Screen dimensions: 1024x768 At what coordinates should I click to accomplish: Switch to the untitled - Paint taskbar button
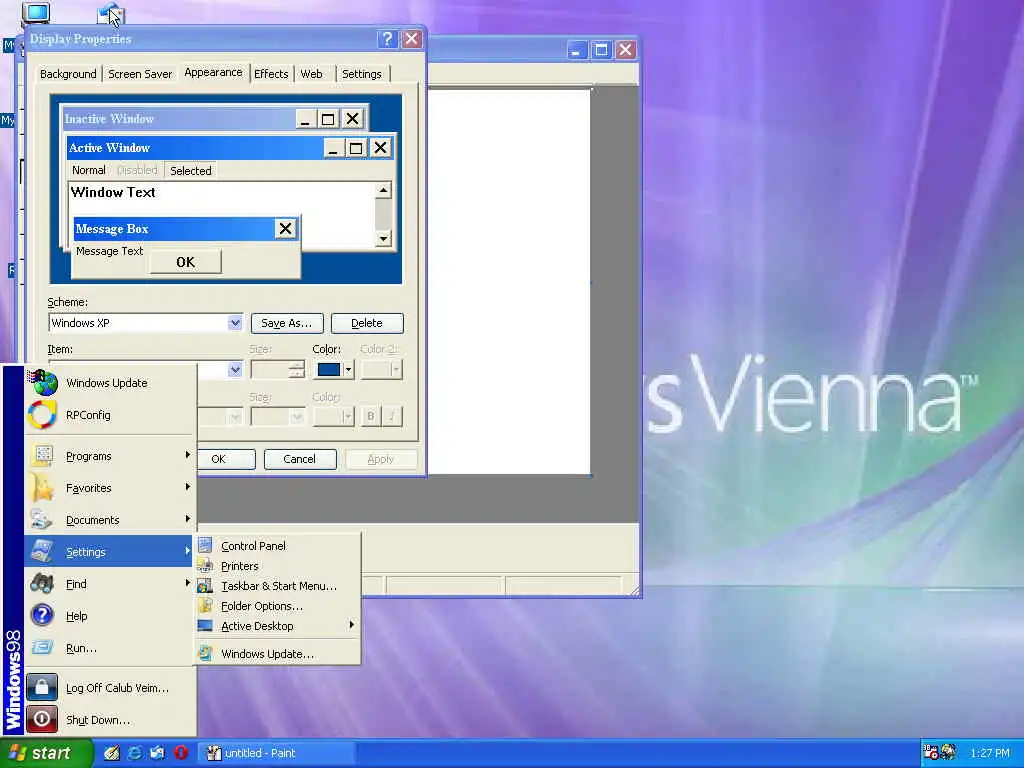(x=276, y=753)
